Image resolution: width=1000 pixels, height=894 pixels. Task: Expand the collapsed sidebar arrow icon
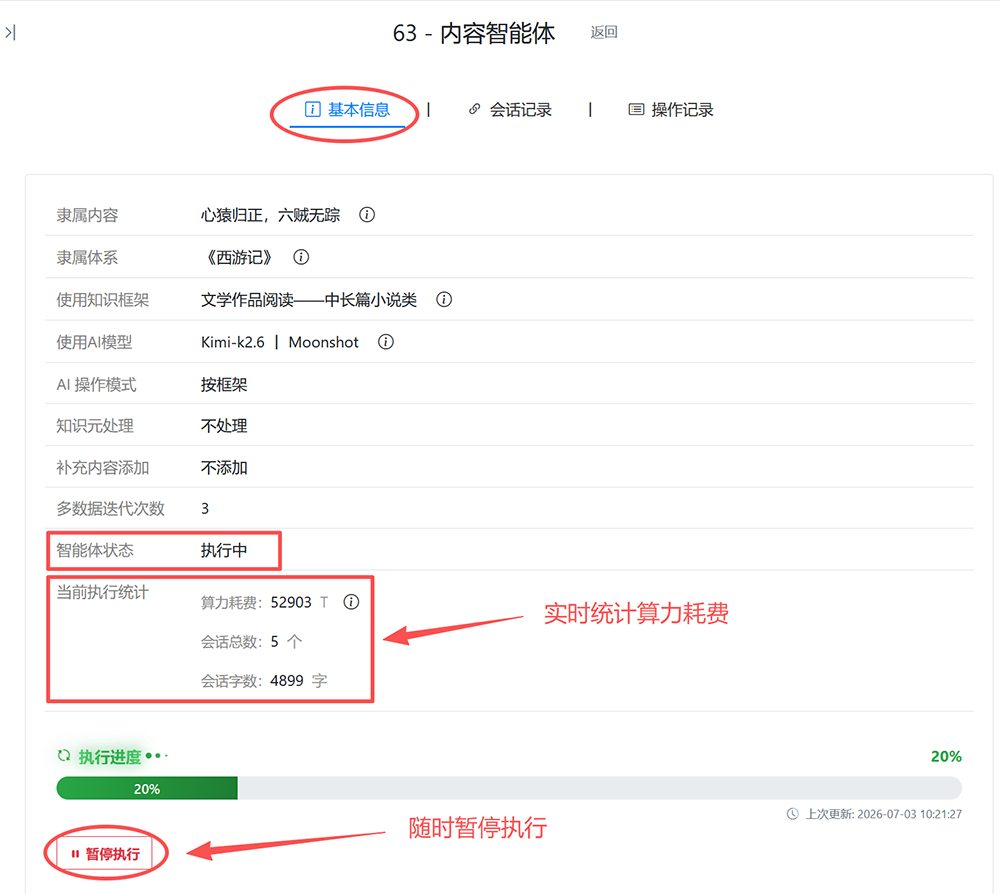click(10, 32)
